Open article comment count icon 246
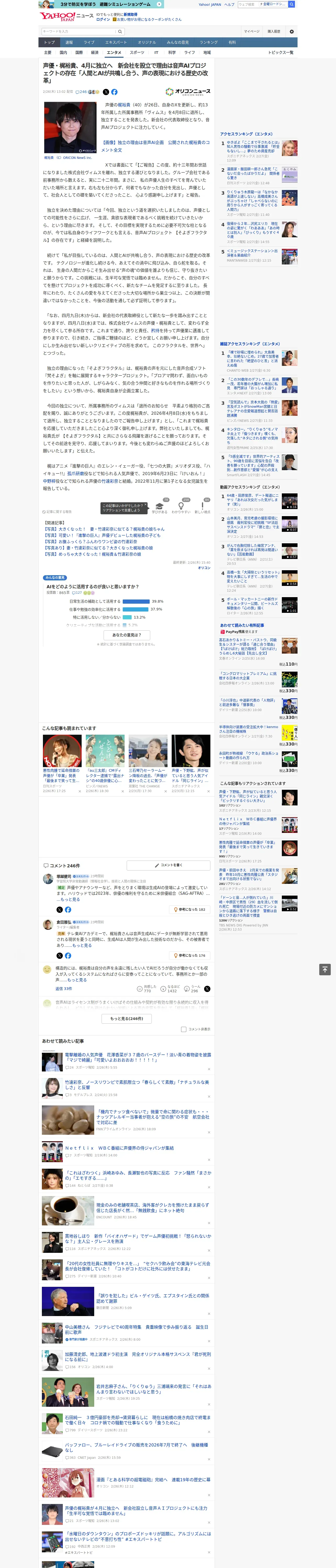This screenshot has height=1568, width=336. coord(81,92)
